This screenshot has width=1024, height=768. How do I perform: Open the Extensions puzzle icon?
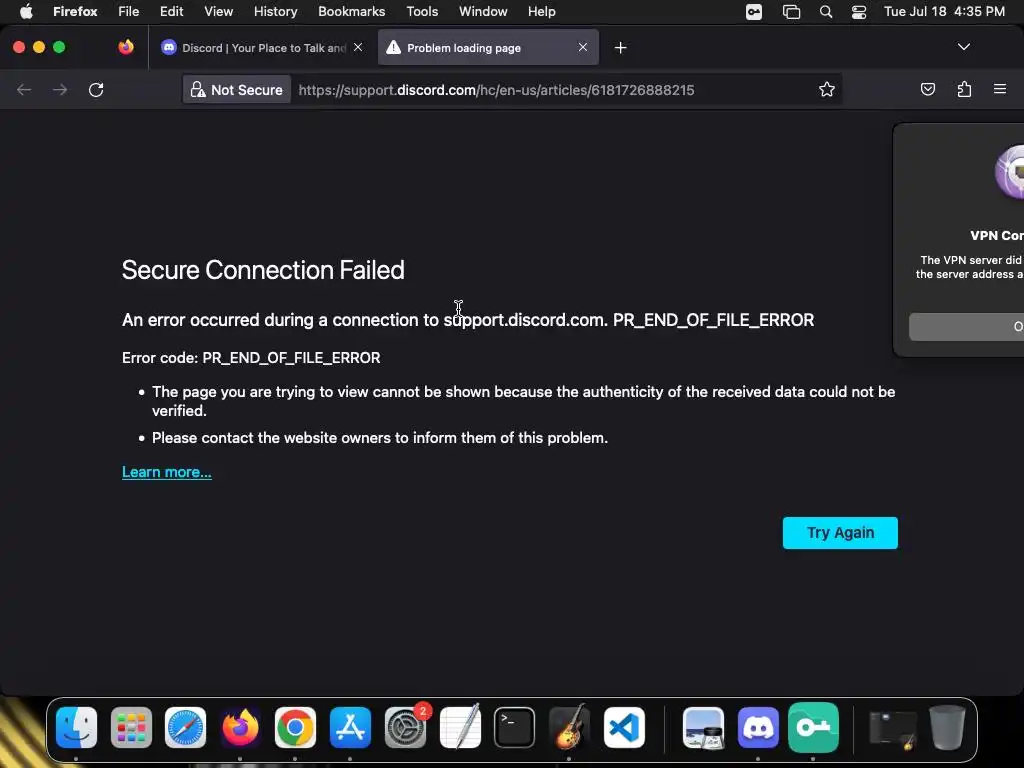click(x=964, y=89)
